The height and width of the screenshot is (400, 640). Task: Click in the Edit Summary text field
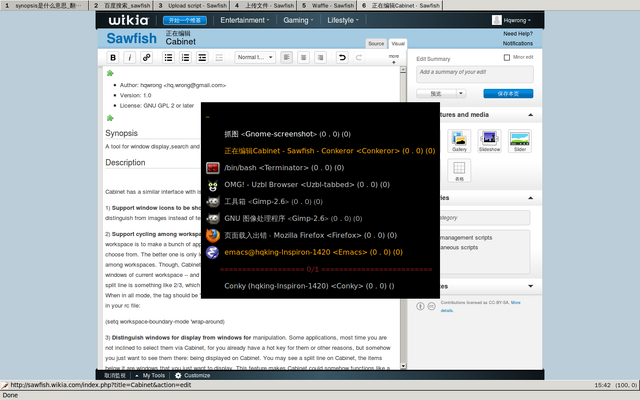(475, 74)
